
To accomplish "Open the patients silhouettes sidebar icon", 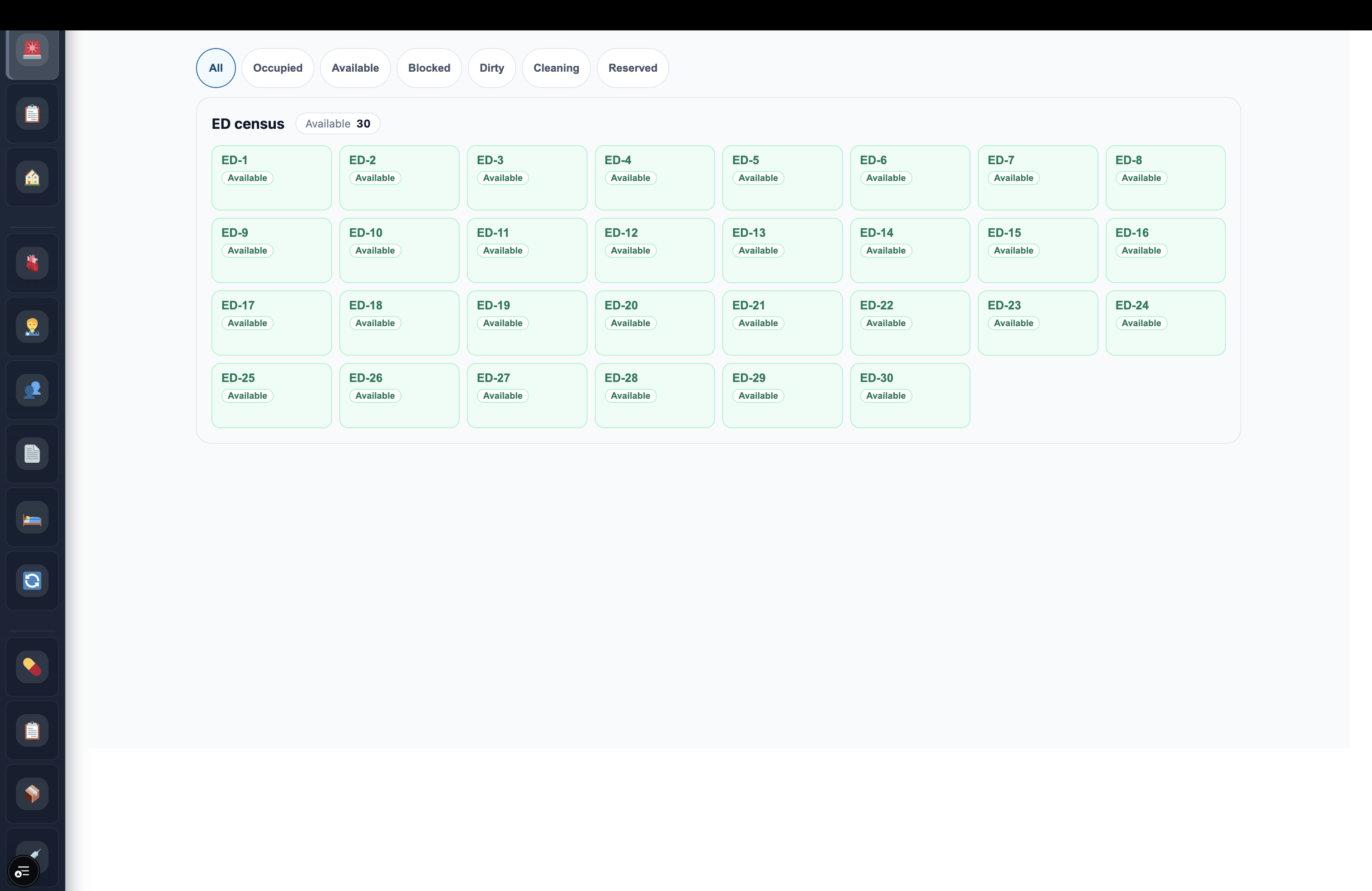I will (32, 390).
